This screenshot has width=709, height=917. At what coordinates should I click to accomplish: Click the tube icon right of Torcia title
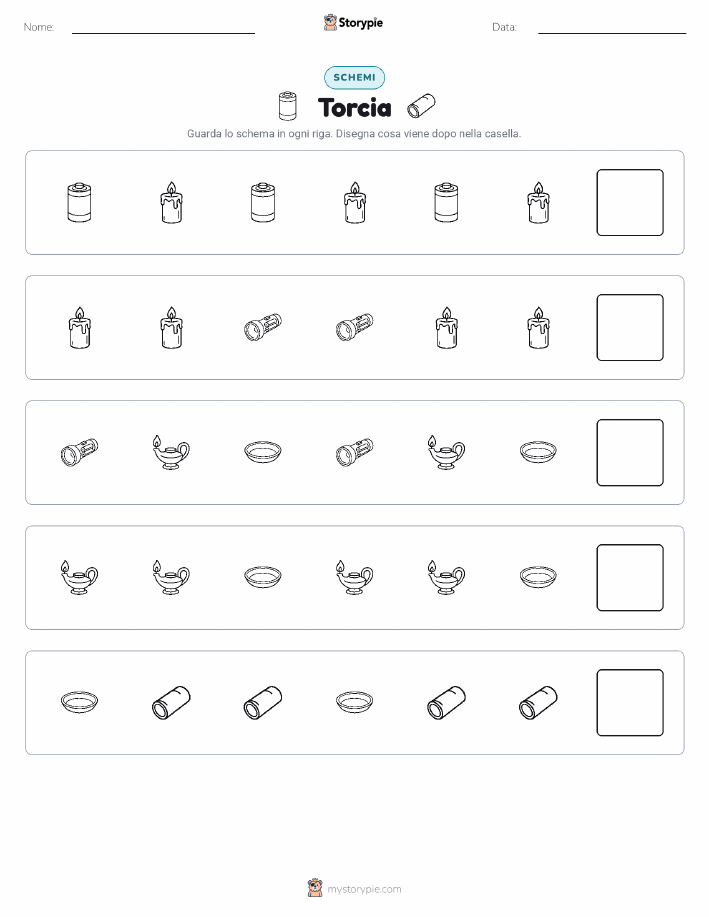tap(421, 105)
